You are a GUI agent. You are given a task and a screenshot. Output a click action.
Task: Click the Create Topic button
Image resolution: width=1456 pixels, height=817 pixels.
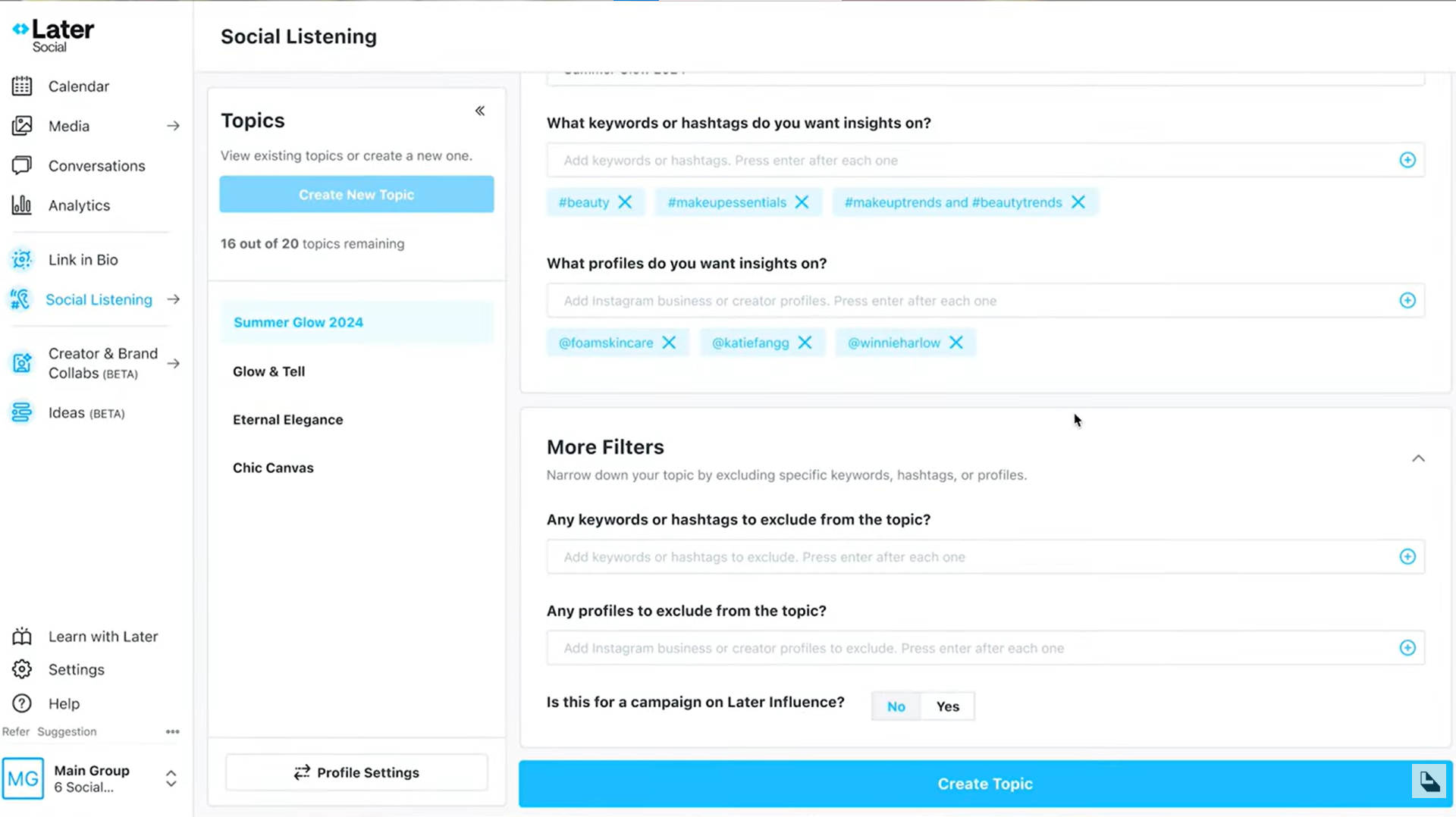point(985,784)
